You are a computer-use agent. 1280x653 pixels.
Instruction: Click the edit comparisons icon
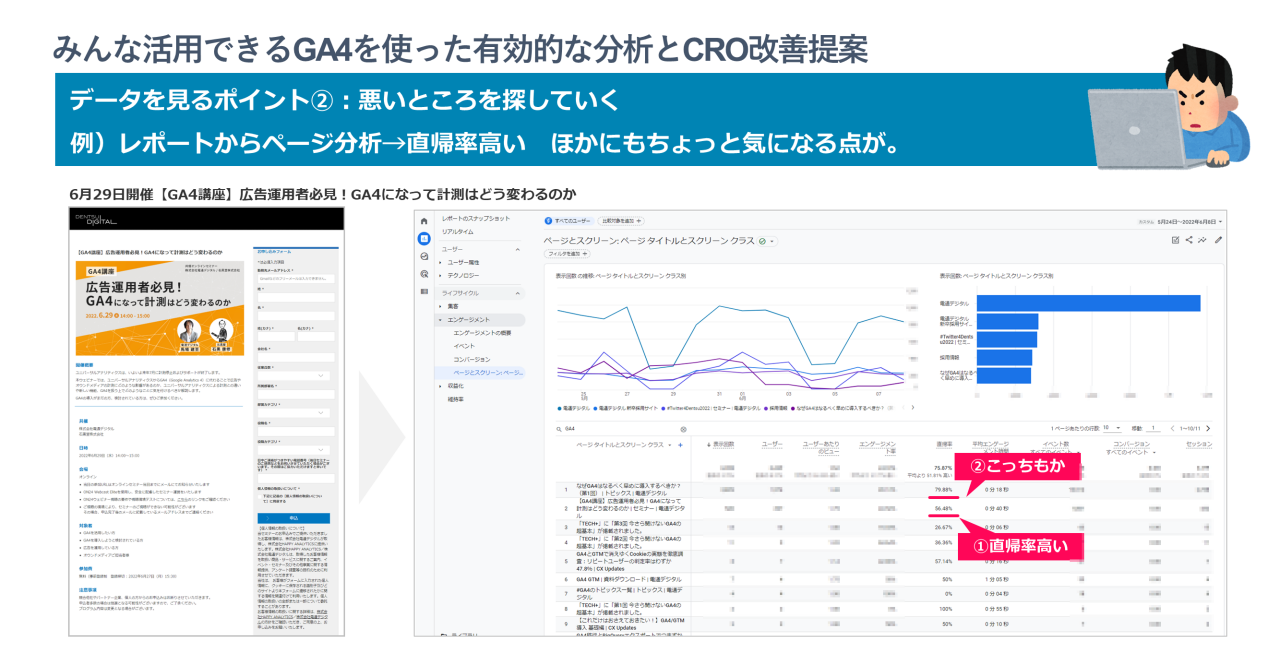(x=1175, y=240)
